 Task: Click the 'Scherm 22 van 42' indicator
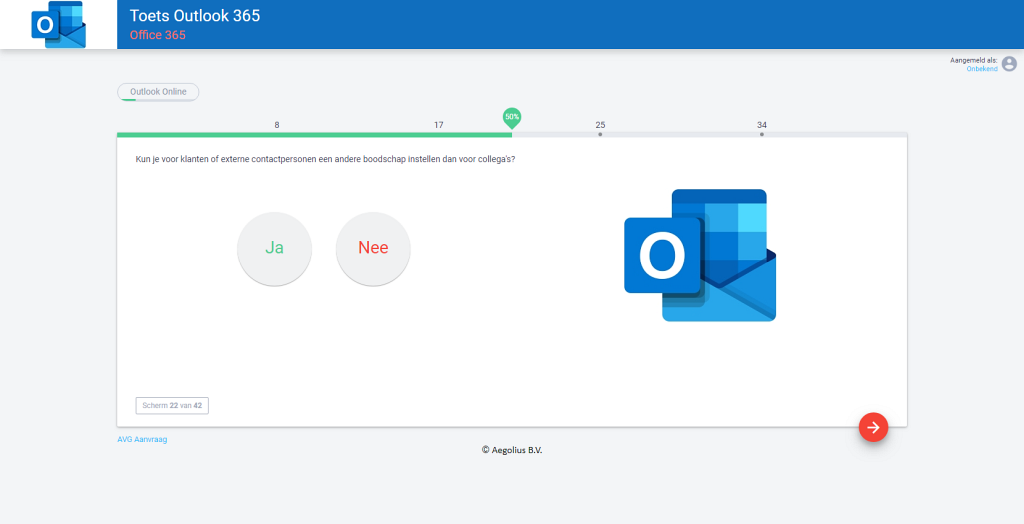(172, 406)
